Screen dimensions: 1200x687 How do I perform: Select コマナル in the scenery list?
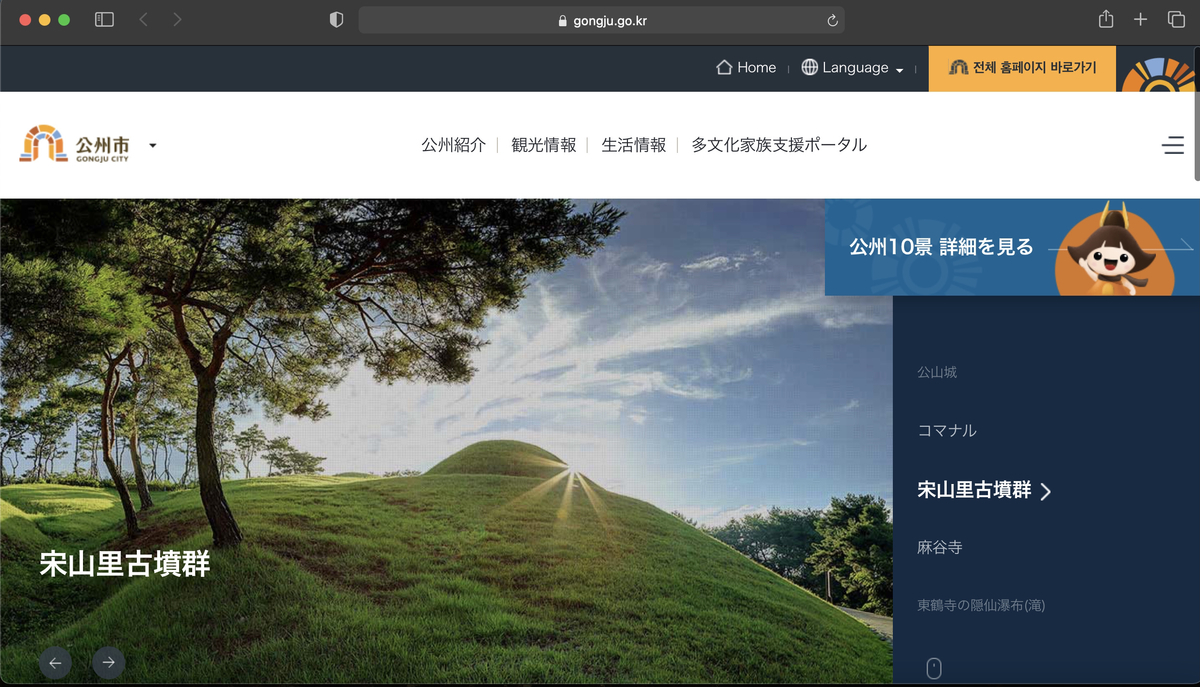[x=947, y=431]
